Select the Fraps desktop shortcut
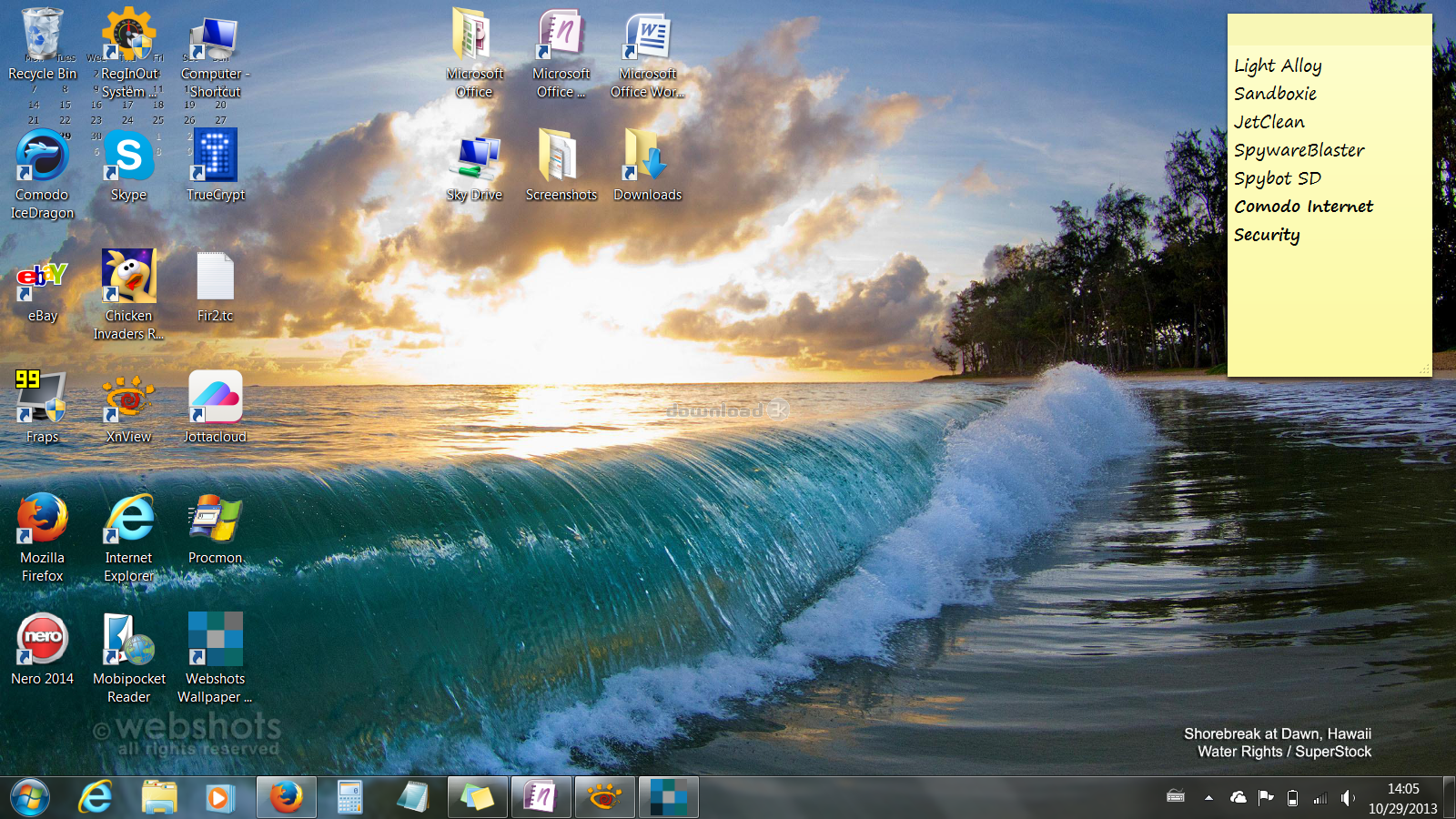This screenshot has height=819, width=1456. (42, 399)
